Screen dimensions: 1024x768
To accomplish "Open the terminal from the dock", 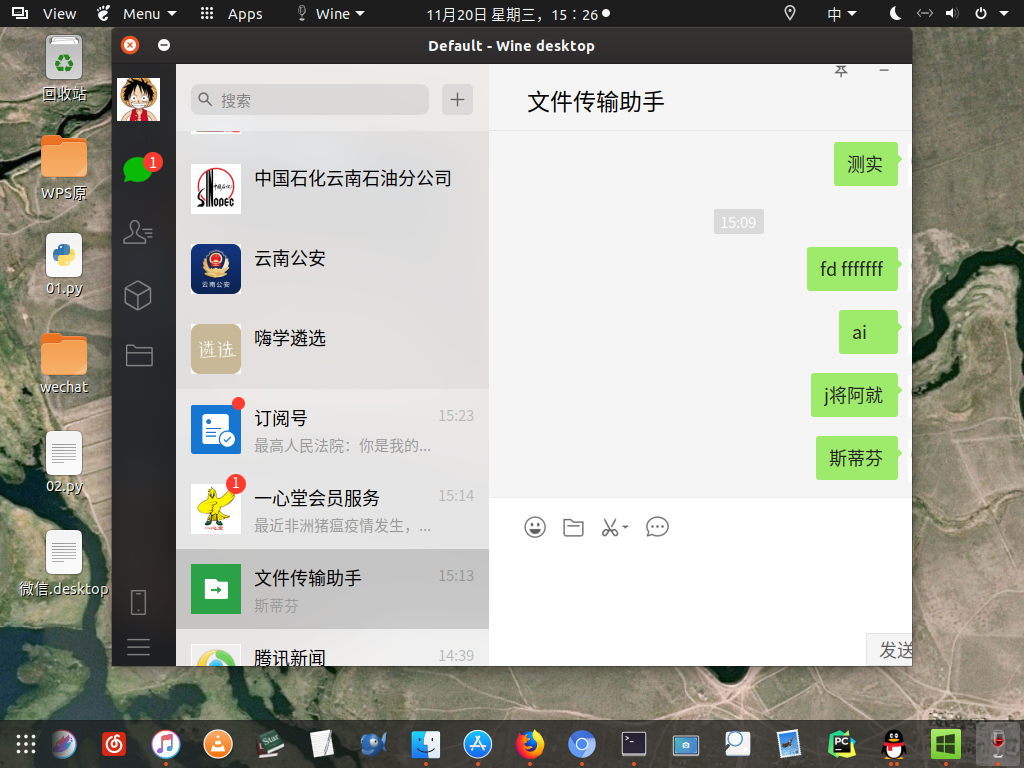I will pos(633,744).
